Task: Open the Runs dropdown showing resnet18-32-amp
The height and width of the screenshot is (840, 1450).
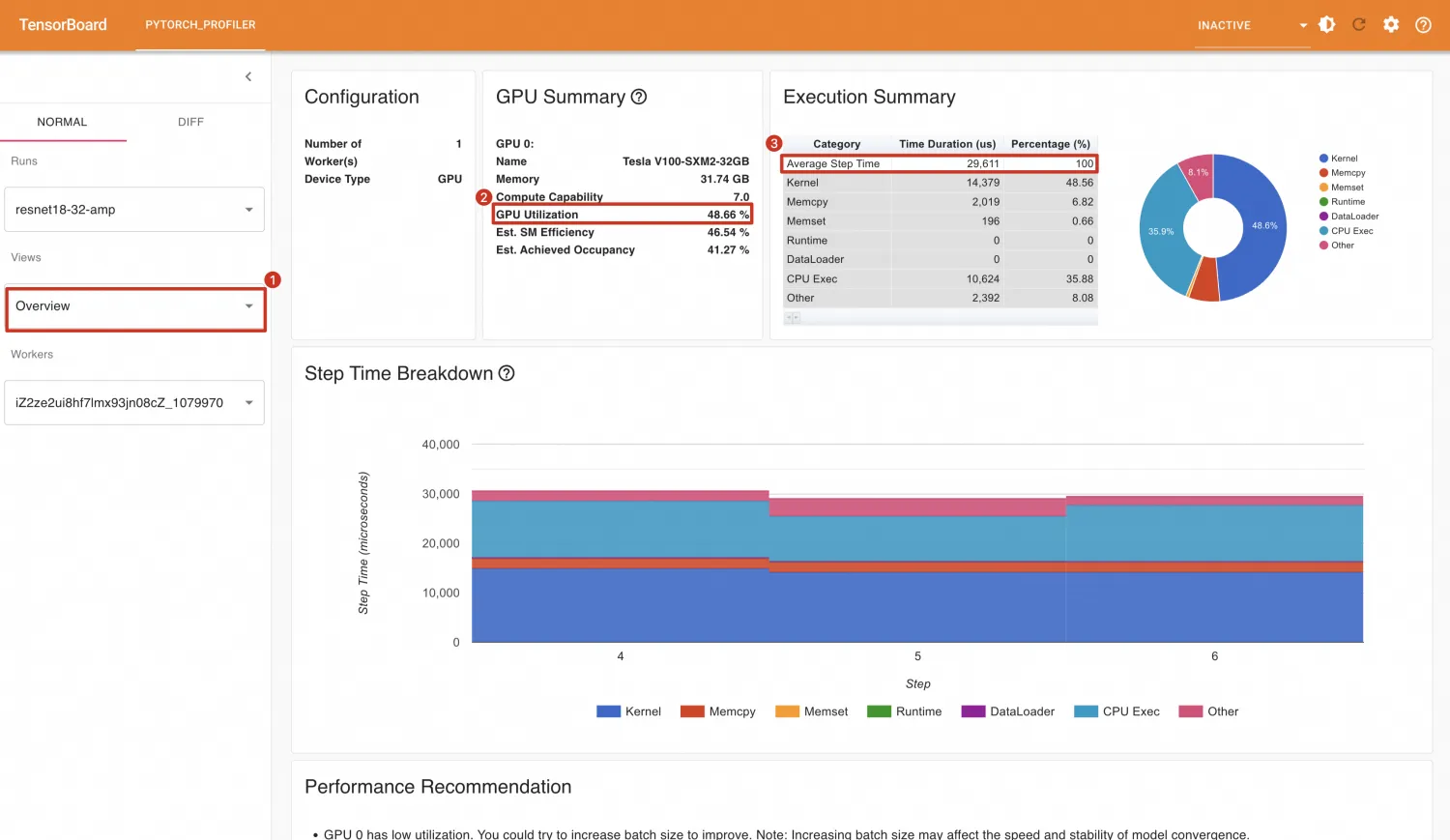Action: 134,210
